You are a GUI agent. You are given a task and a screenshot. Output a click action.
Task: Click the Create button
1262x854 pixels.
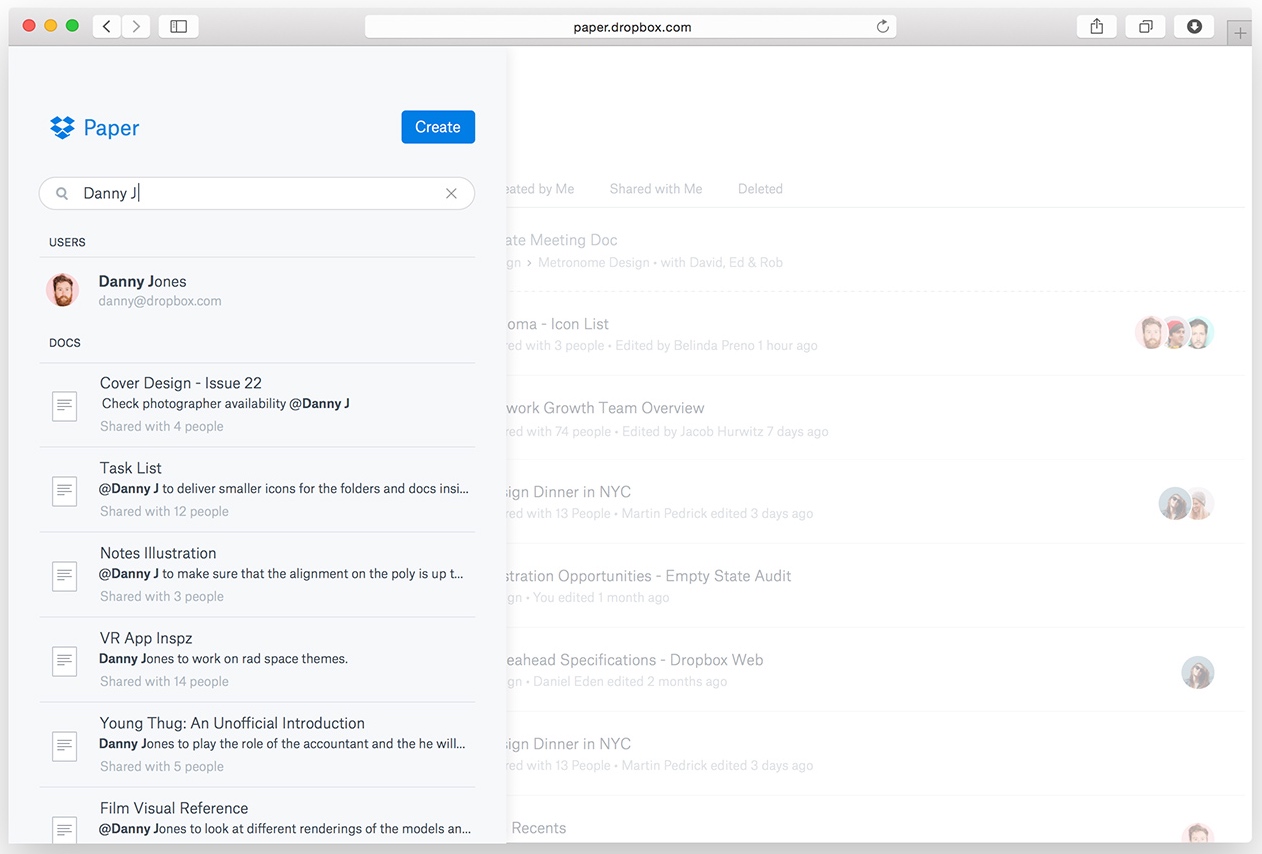(x=438, y=127)
